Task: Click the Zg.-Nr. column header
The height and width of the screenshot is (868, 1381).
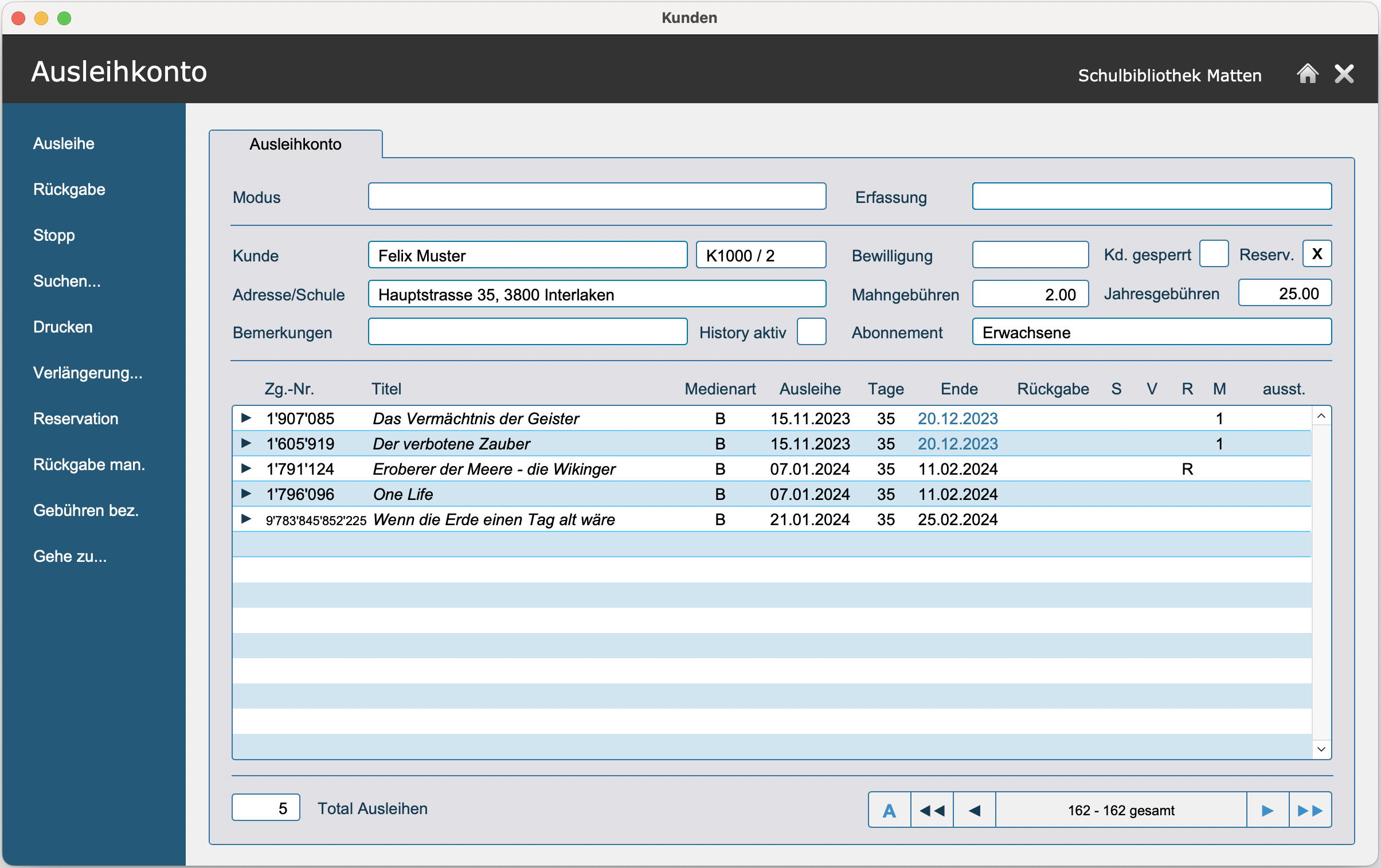Action: pyautogui.click(x=288, y=389)
